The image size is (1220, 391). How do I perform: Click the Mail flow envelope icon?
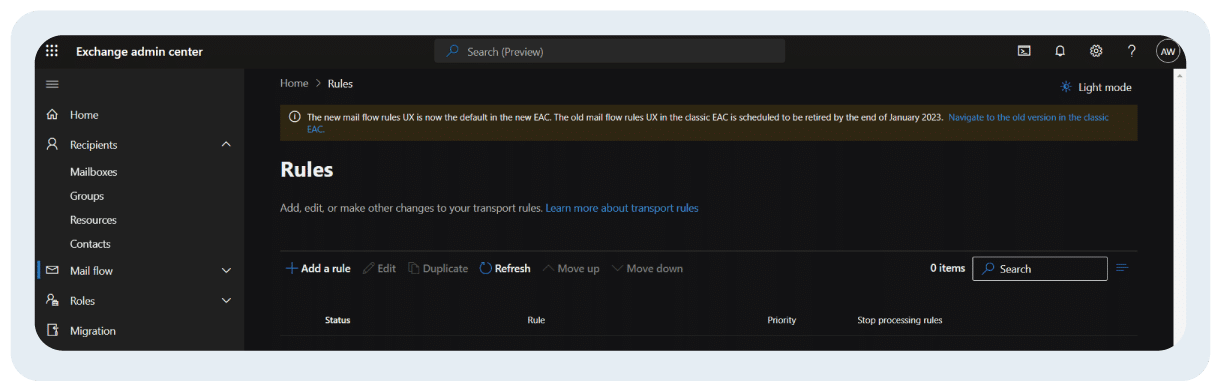pyautogui.click(x=52, y=271)
